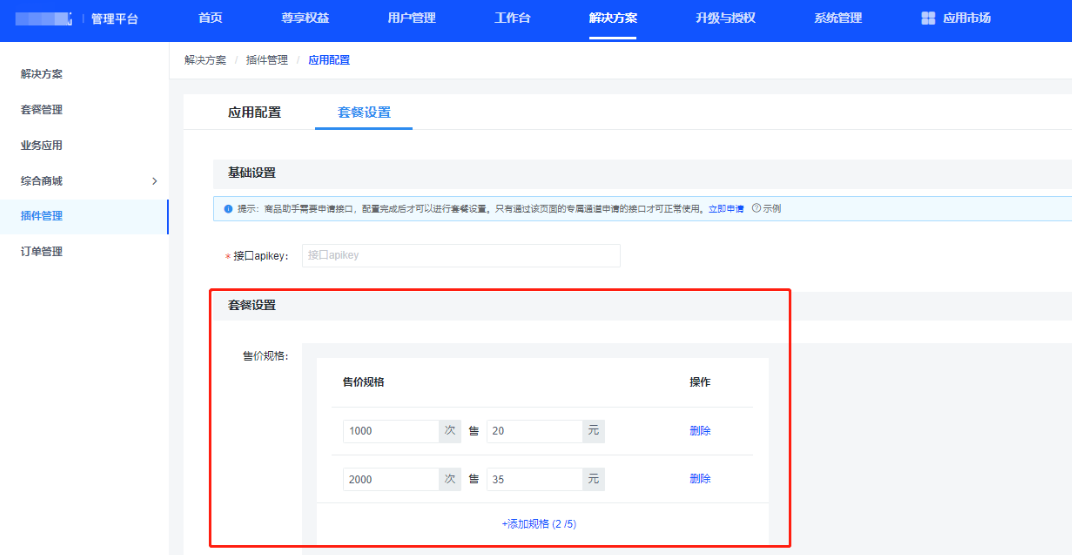Click the count field showing 2000
Viewport: 1072px width, 555px height.
click(x=390, y=479)
